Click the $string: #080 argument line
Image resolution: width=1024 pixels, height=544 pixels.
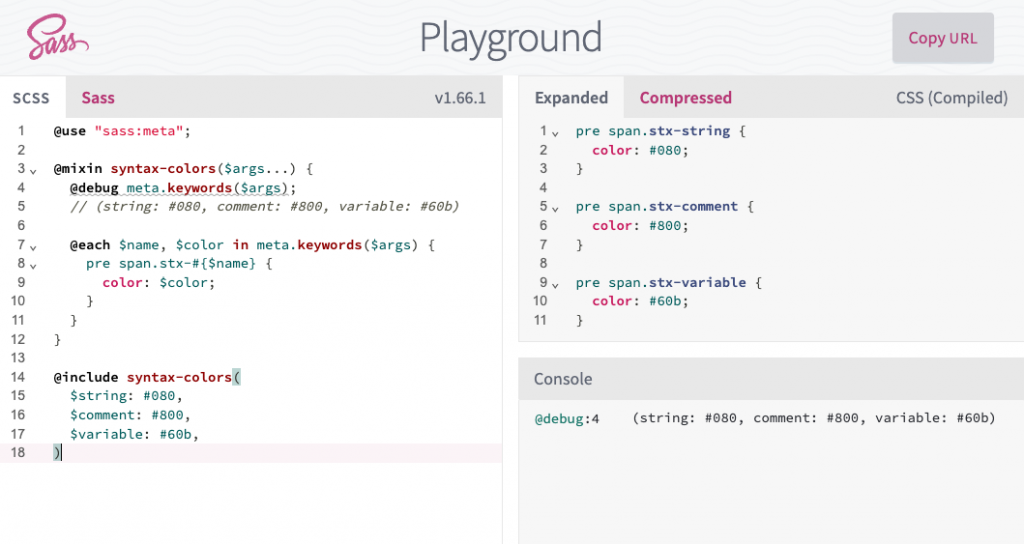(126, 396)
